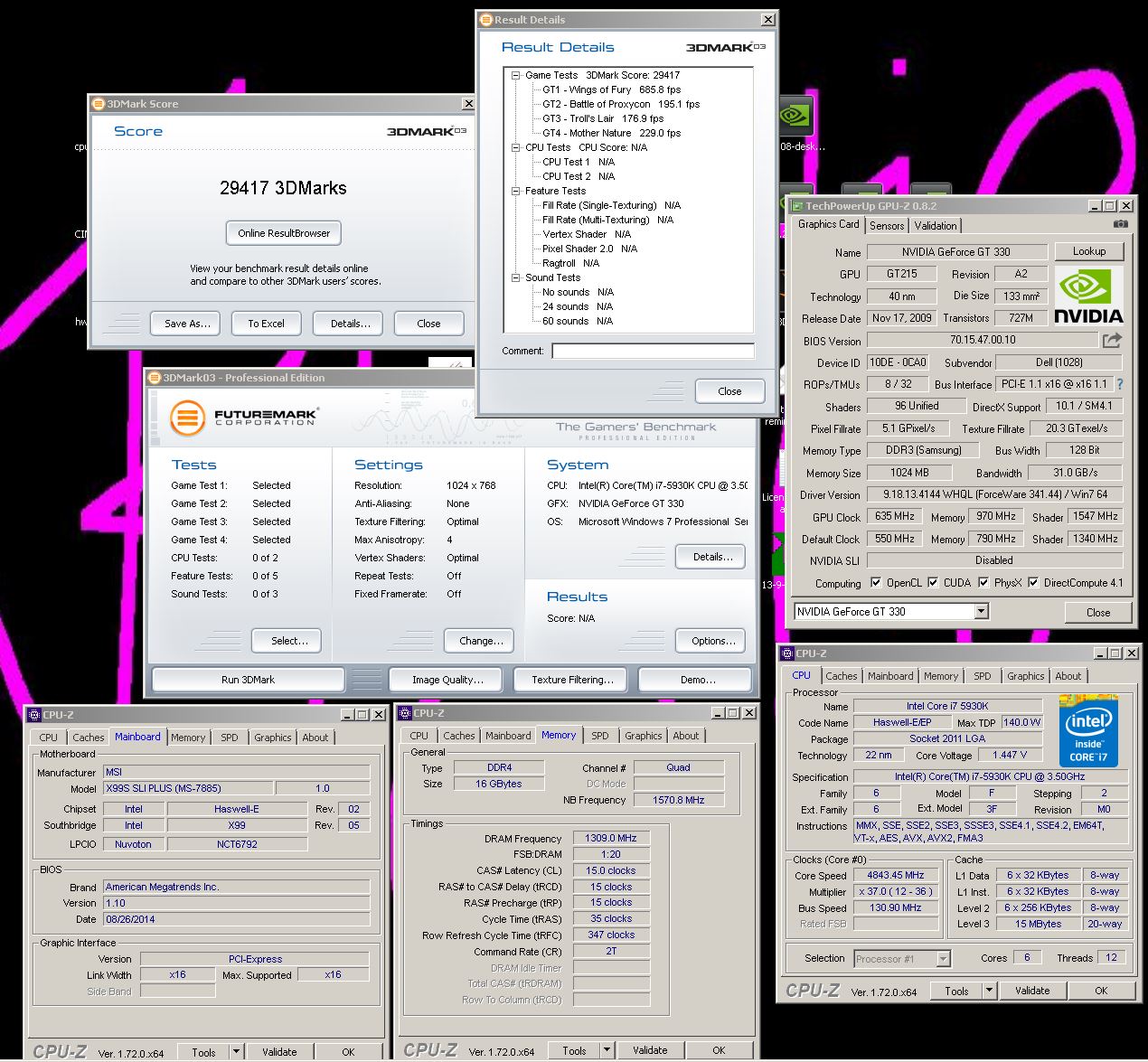Toggle the PhysX checkbox
1148x1062 pixels.
pyautogui.click(x=983, y=582)
